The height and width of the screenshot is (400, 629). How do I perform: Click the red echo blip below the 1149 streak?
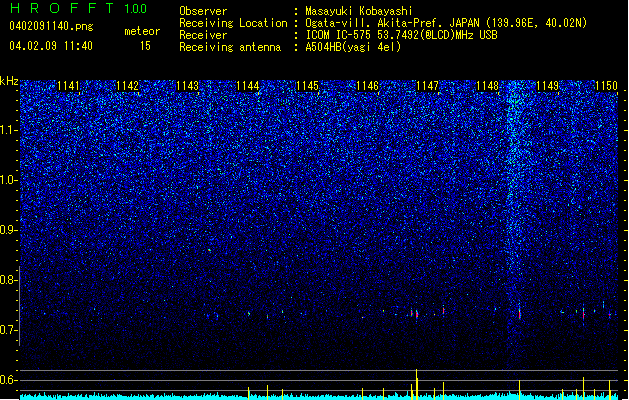point(519,314)
